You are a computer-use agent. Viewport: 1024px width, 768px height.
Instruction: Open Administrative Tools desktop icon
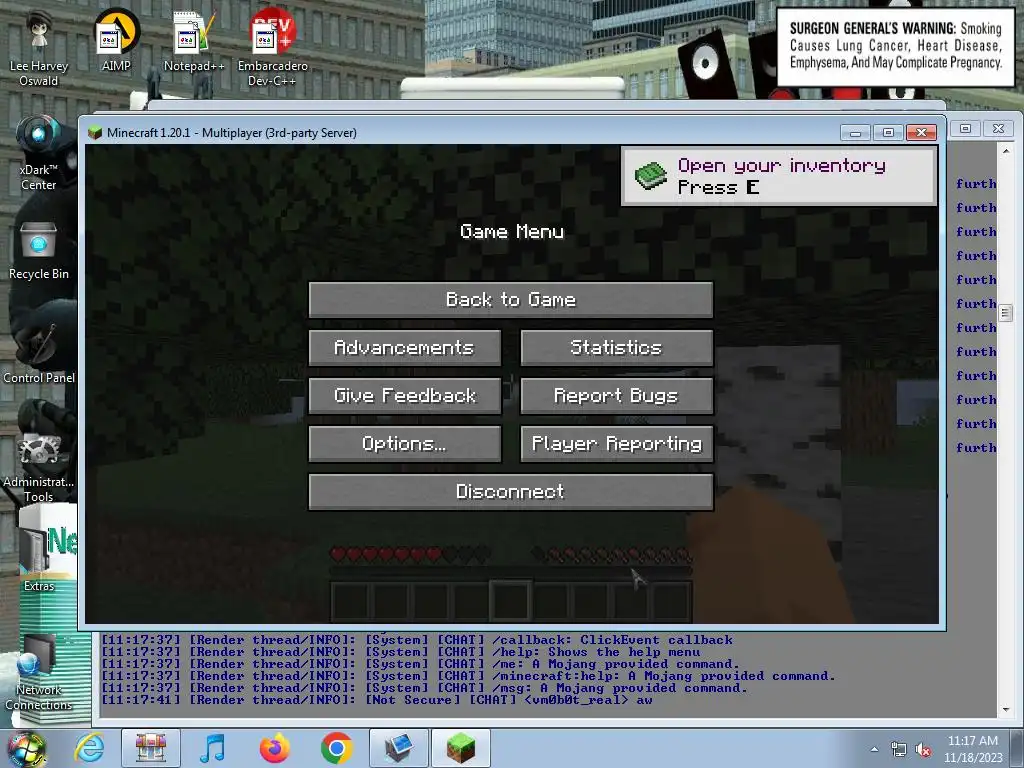[x=39, y=465]
